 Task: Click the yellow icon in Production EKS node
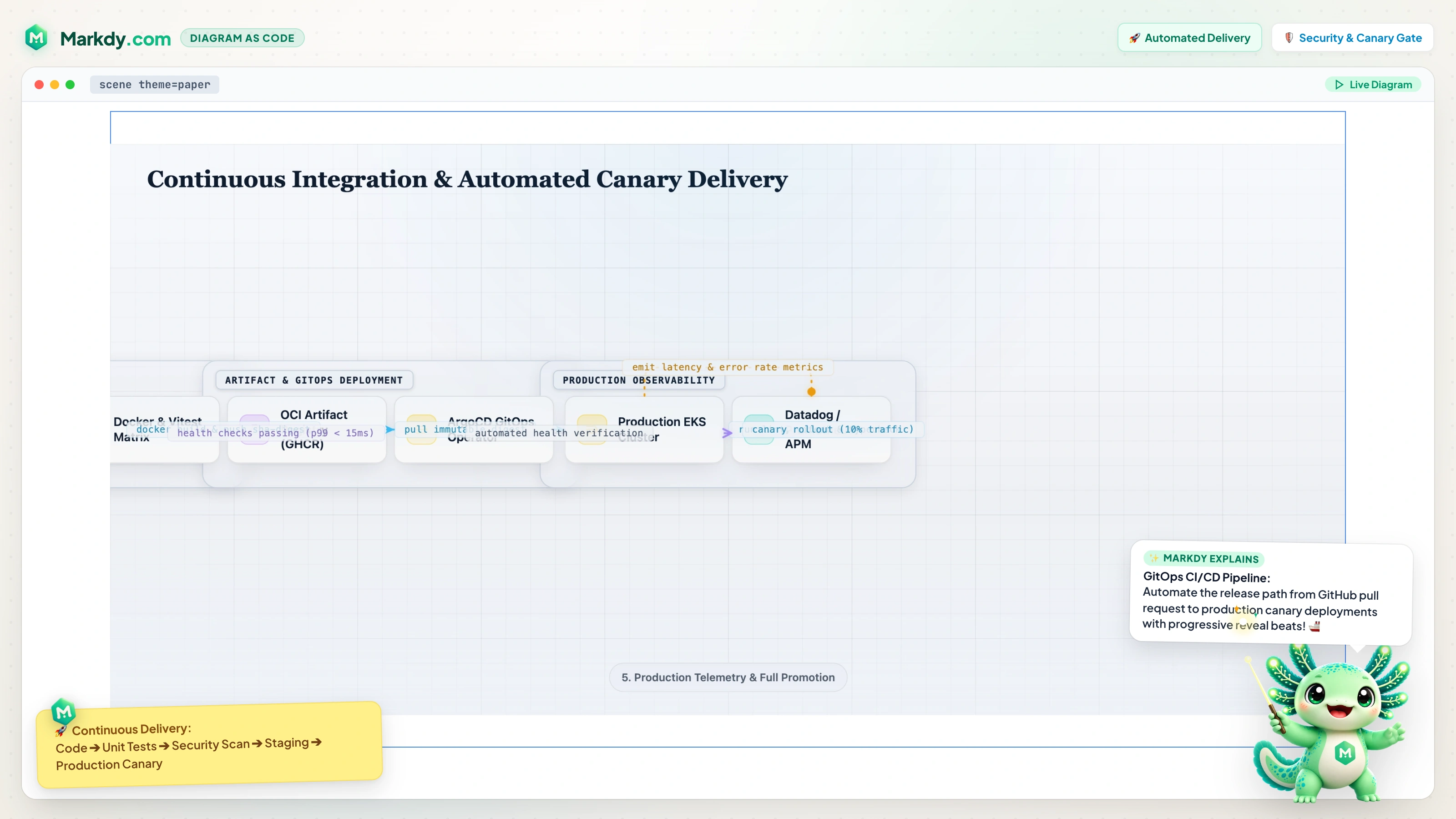592,429
